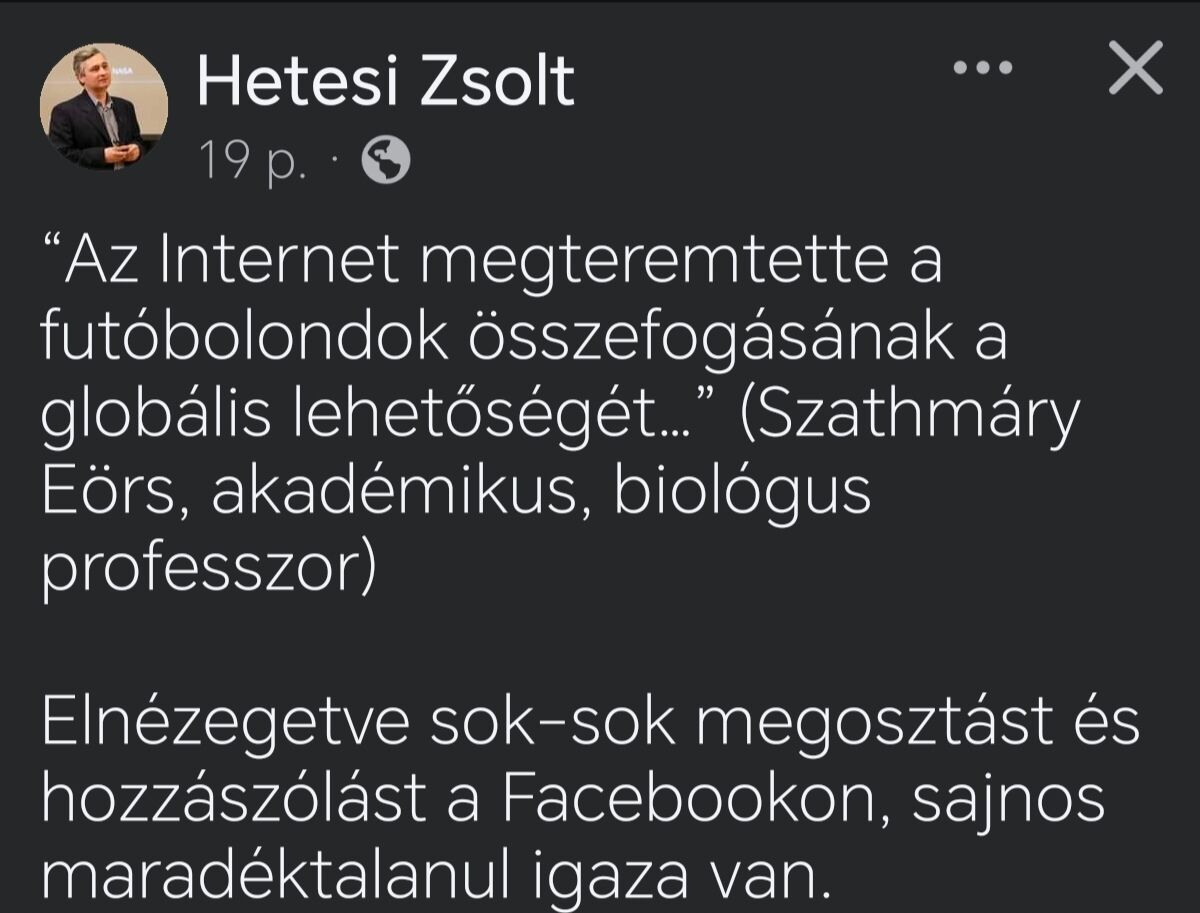Screen dimensions: 1200x913
Task: Click the word "professzor)" ending the quote
Action: [x=206, y=566]
